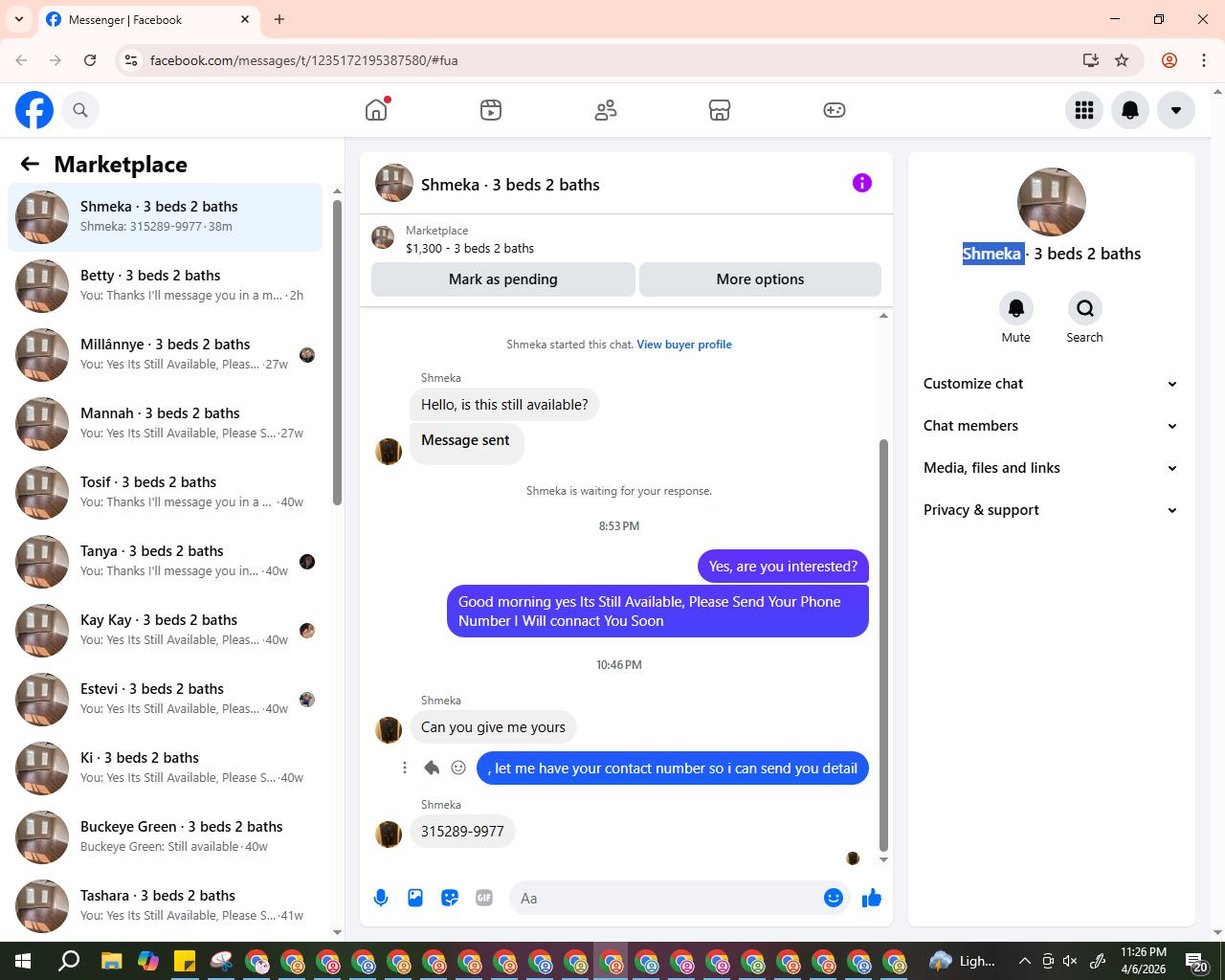Open Tashara's 3 beds 2 baths chat
Screen dimensions: 1225x980
[165, 906]
